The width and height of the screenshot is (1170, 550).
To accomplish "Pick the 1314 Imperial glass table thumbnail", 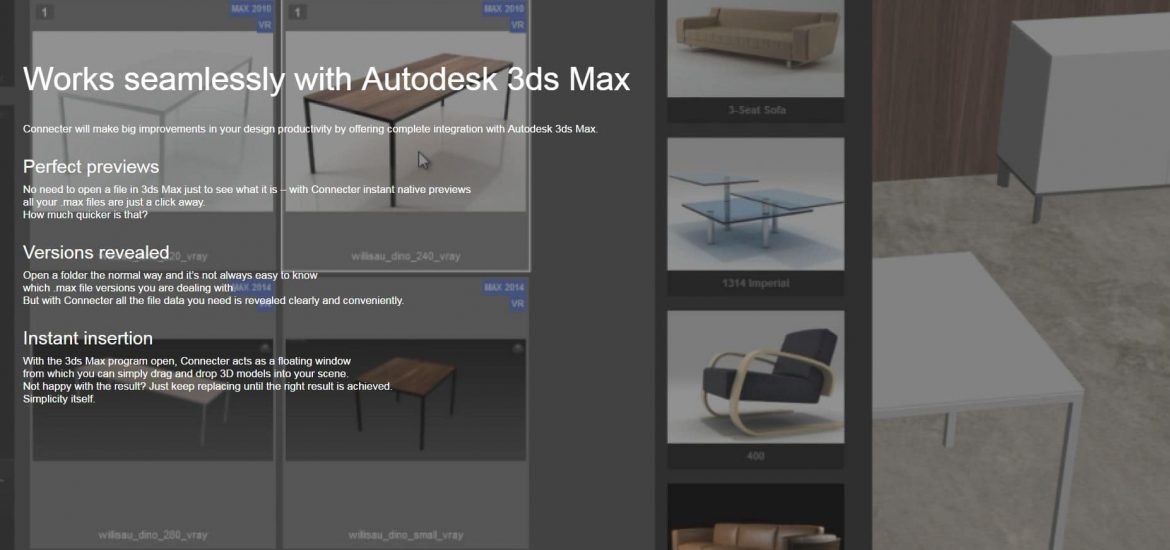I will pyautogui.click(x=755, y=203).
